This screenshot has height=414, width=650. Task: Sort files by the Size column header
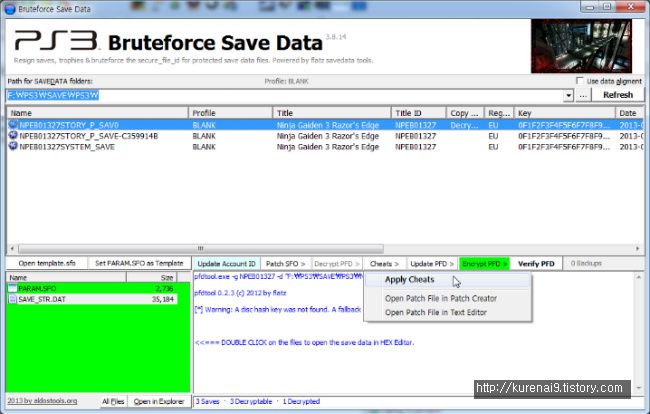tap(152, 277)
